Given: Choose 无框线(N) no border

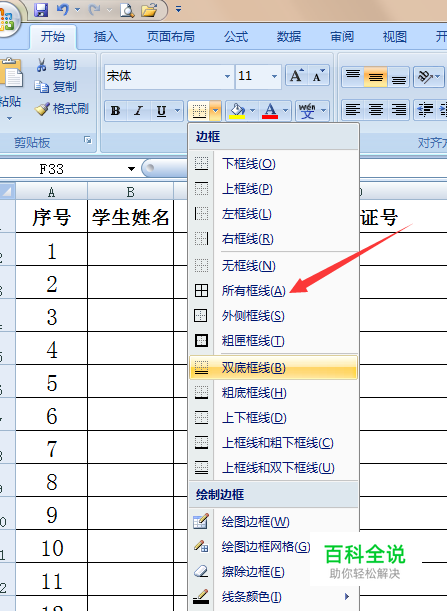Looking at the screenshot, I should point(273,266).
